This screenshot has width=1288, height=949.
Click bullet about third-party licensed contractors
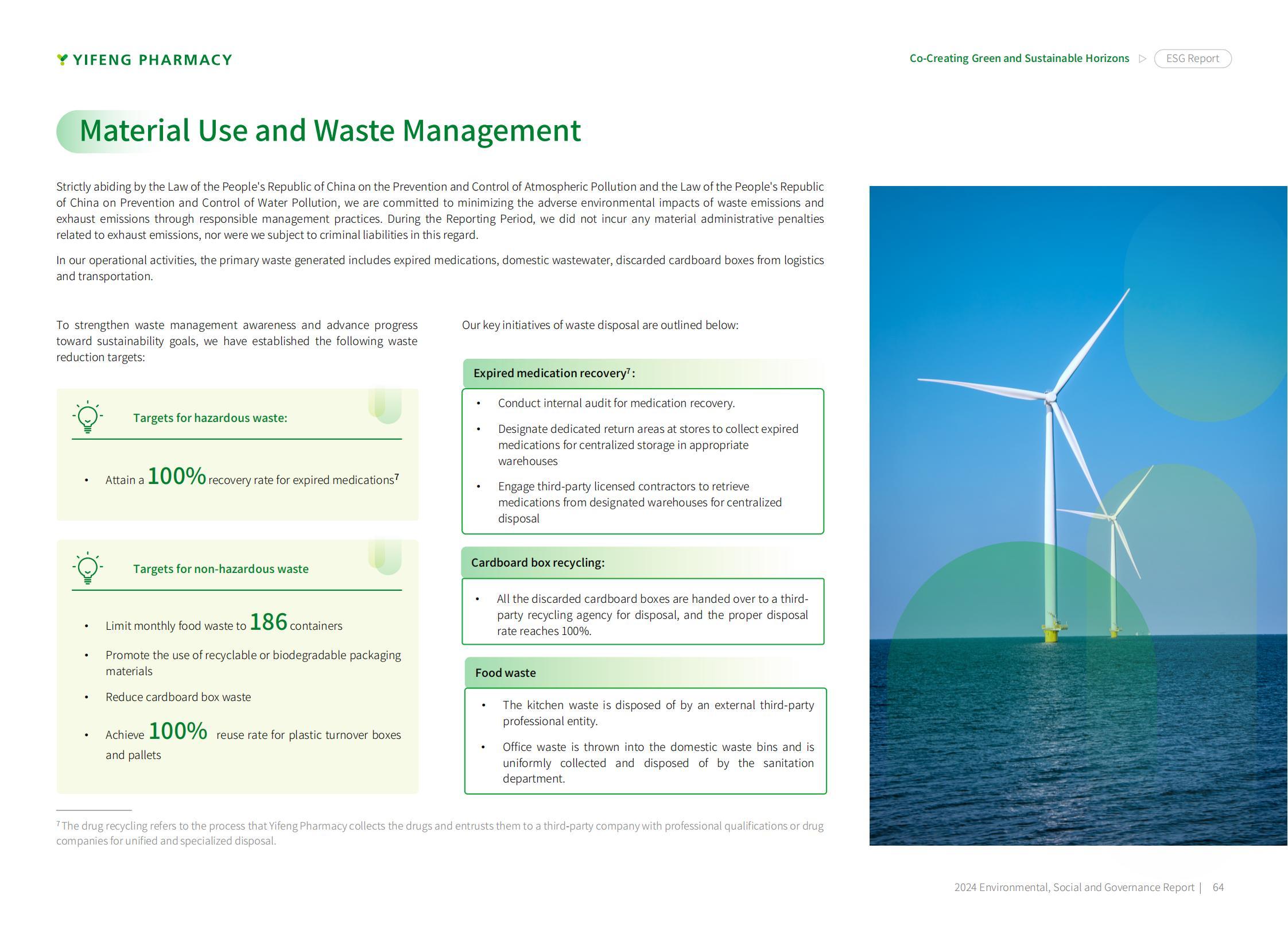pos(639,502)
